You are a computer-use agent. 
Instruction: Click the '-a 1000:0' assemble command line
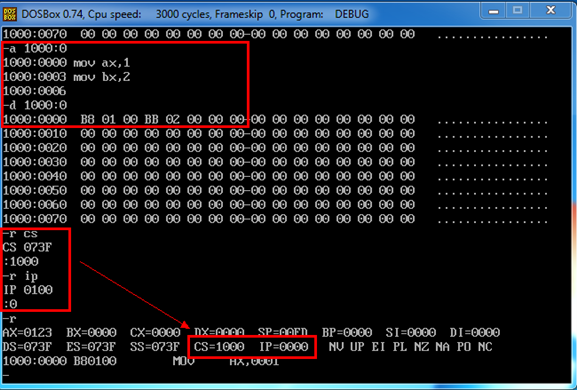[x=35, y=49]
